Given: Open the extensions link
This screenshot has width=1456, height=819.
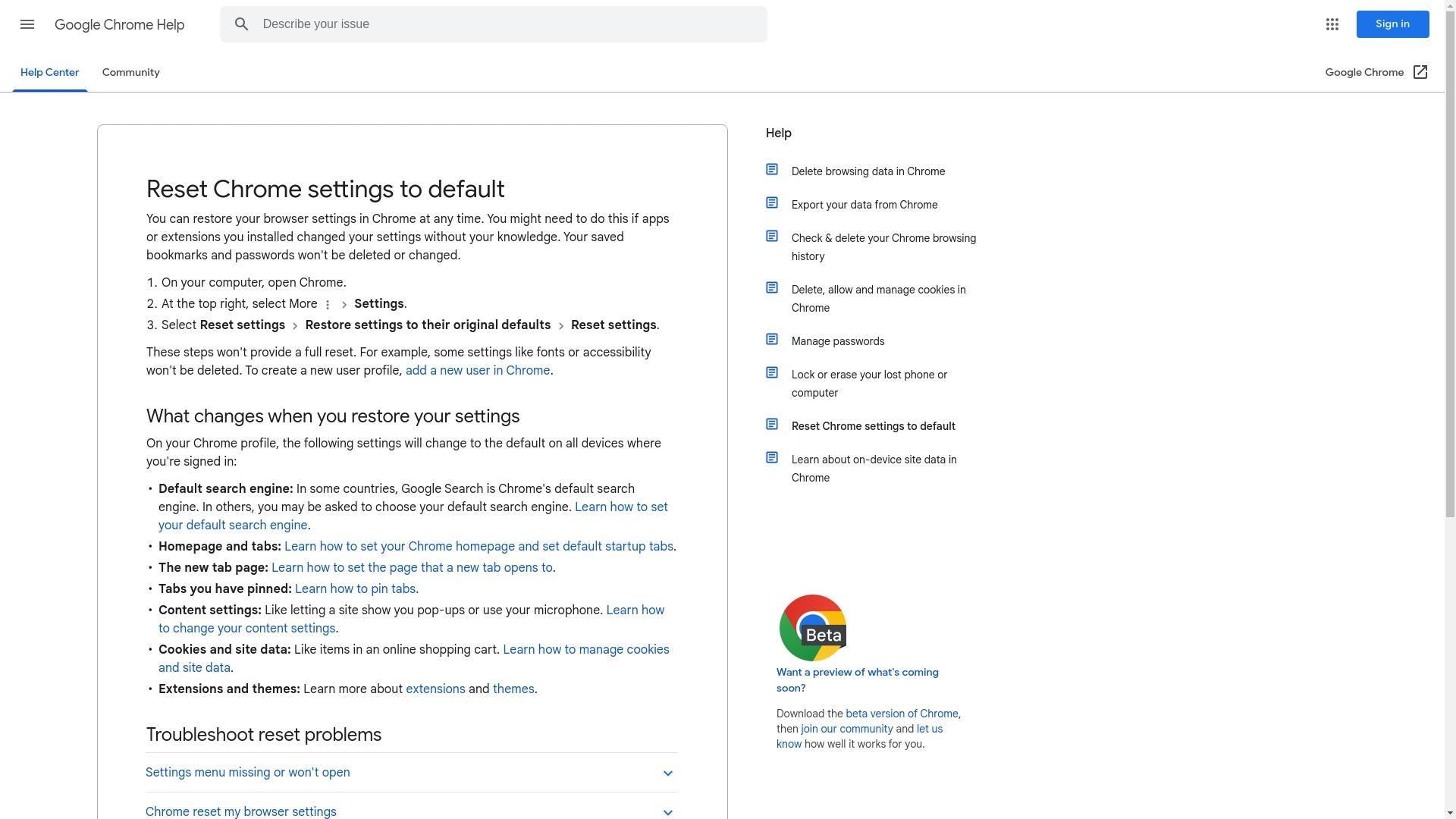Looking at the screenshot, I should tap(435, 689).
